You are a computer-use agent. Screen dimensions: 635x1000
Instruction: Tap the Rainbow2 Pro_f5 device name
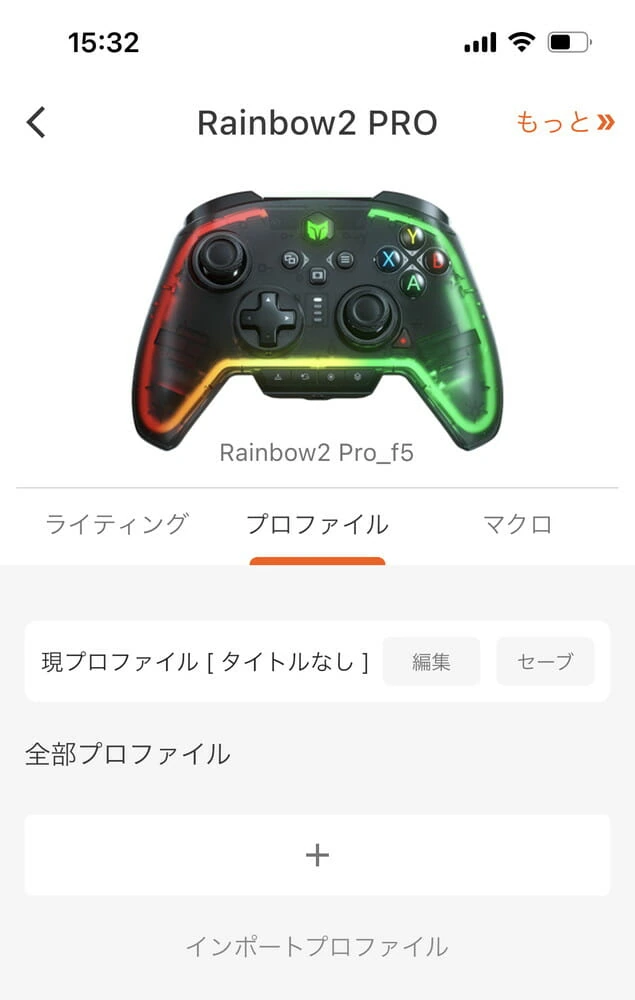[x=316, y=453]
